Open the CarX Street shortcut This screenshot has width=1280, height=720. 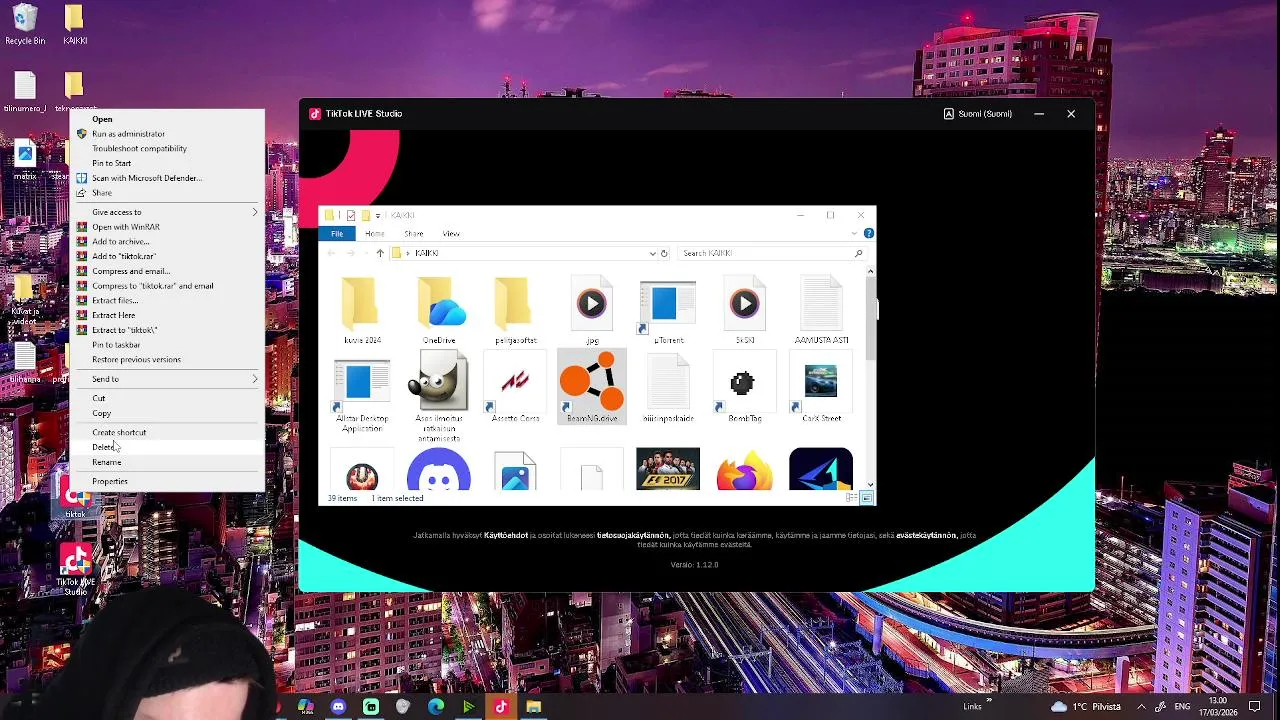821,386
